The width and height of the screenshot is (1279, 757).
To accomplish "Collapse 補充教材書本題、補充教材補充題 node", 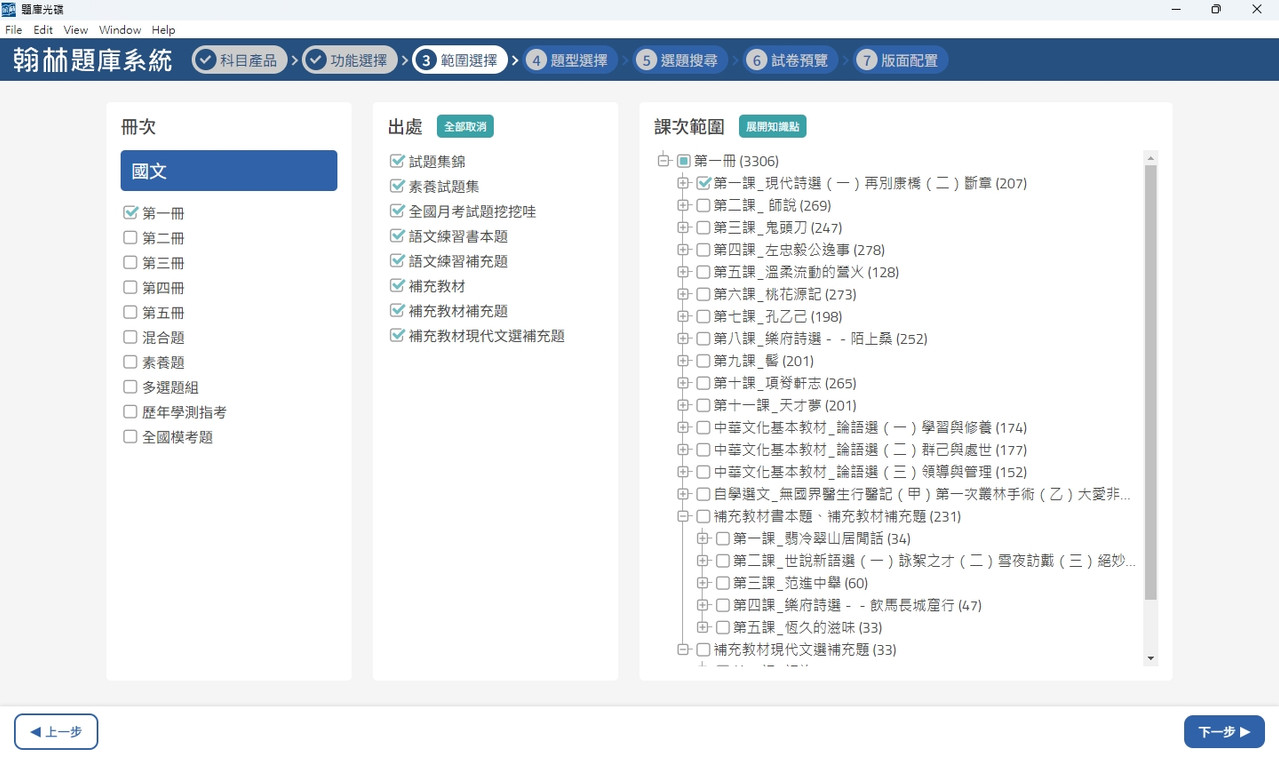I will point(683,516).
